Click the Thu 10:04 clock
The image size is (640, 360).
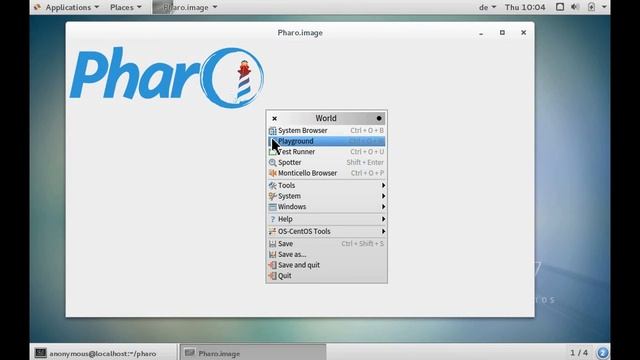pyautogui.click(x=525, y=7)
